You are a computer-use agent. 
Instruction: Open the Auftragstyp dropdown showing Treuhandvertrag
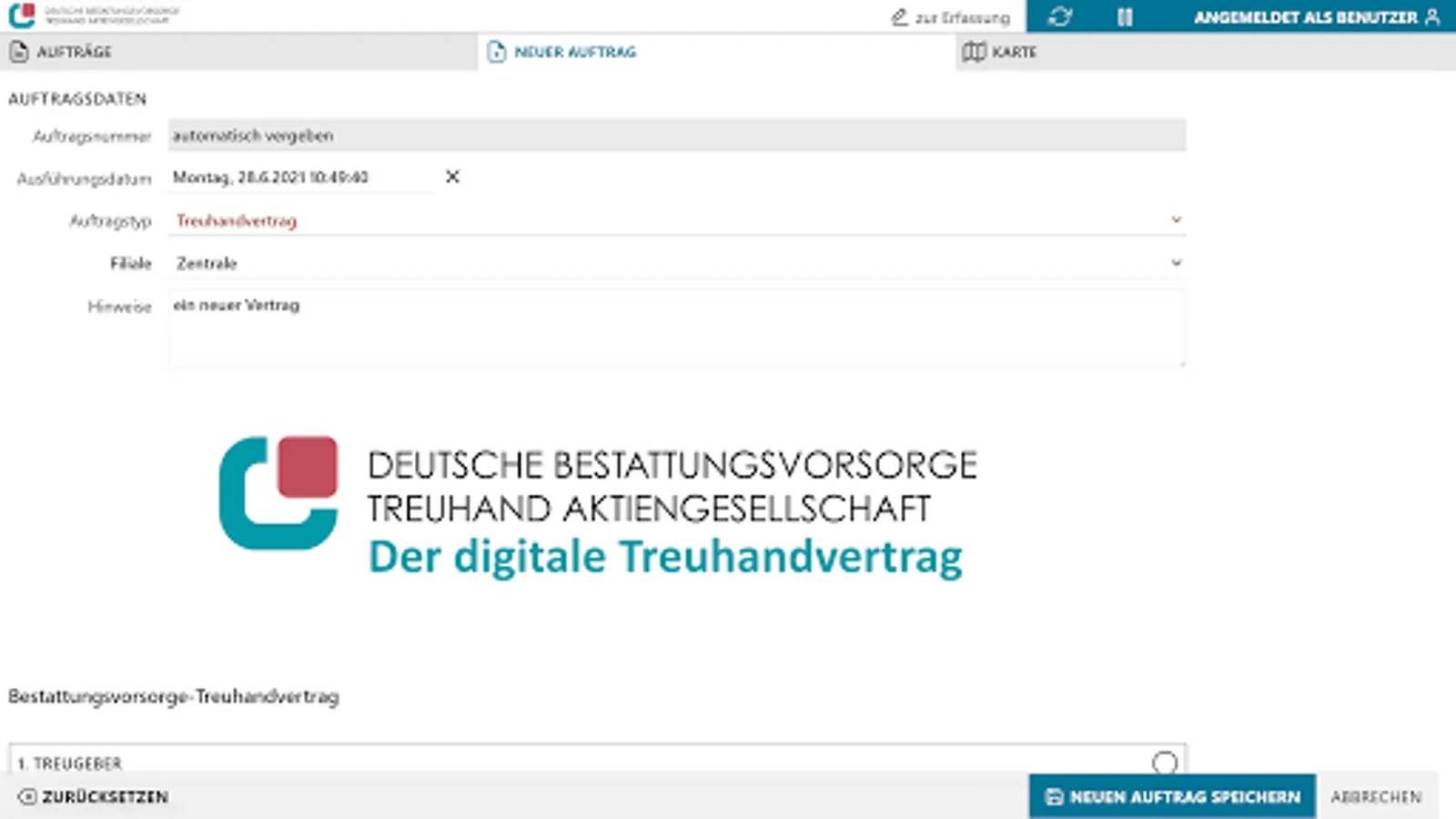point(677,220)
